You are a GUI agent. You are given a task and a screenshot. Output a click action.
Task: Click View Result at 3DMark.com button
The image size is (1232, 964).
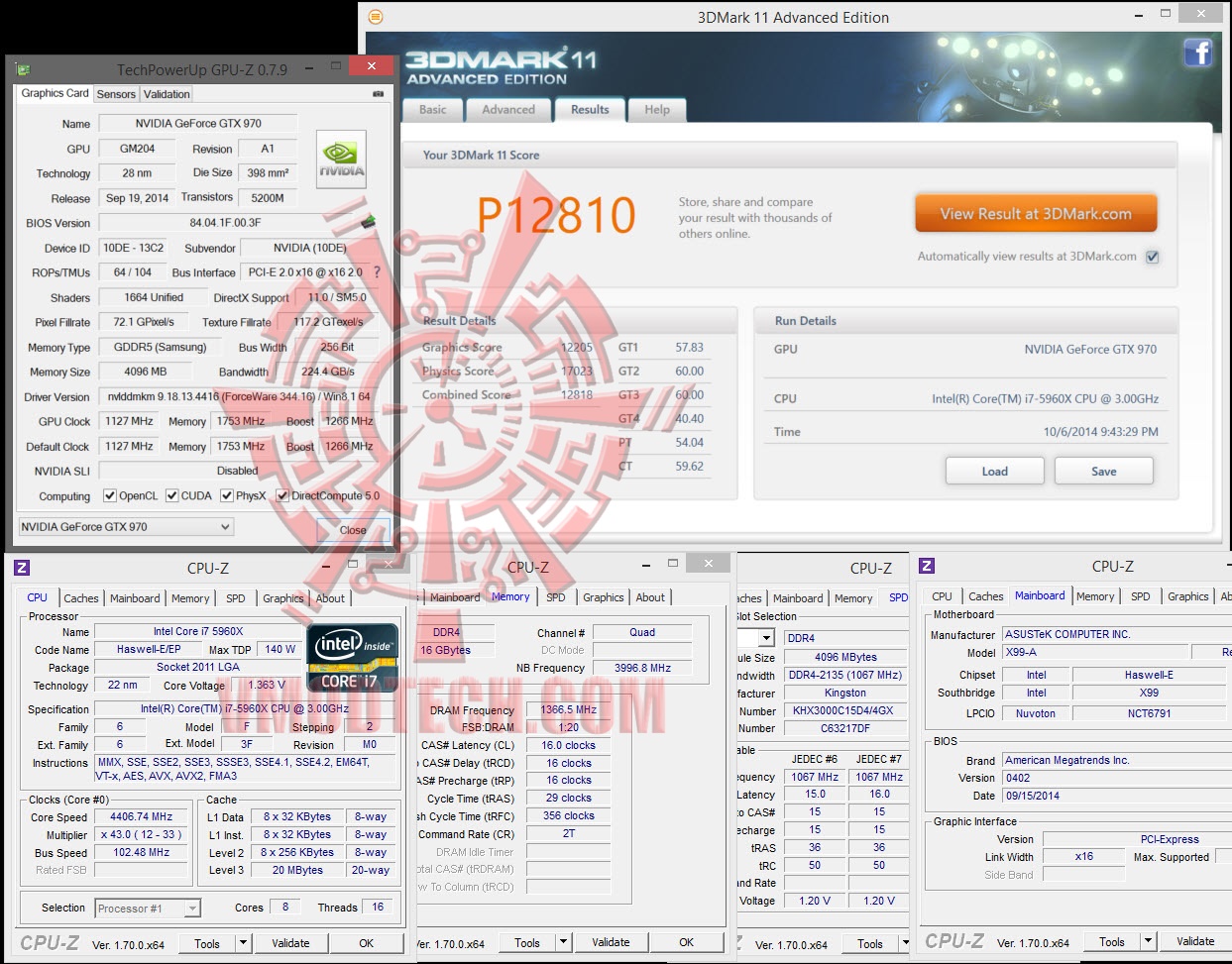tap(1036, 213)
